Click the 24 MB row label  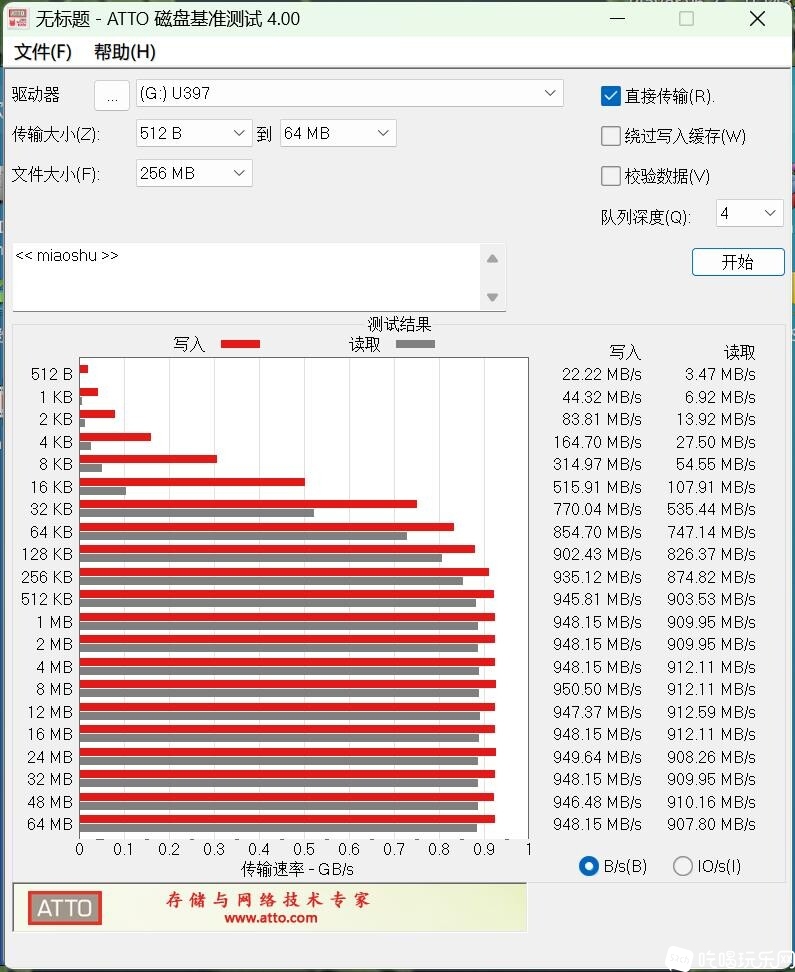click(50, 757)
